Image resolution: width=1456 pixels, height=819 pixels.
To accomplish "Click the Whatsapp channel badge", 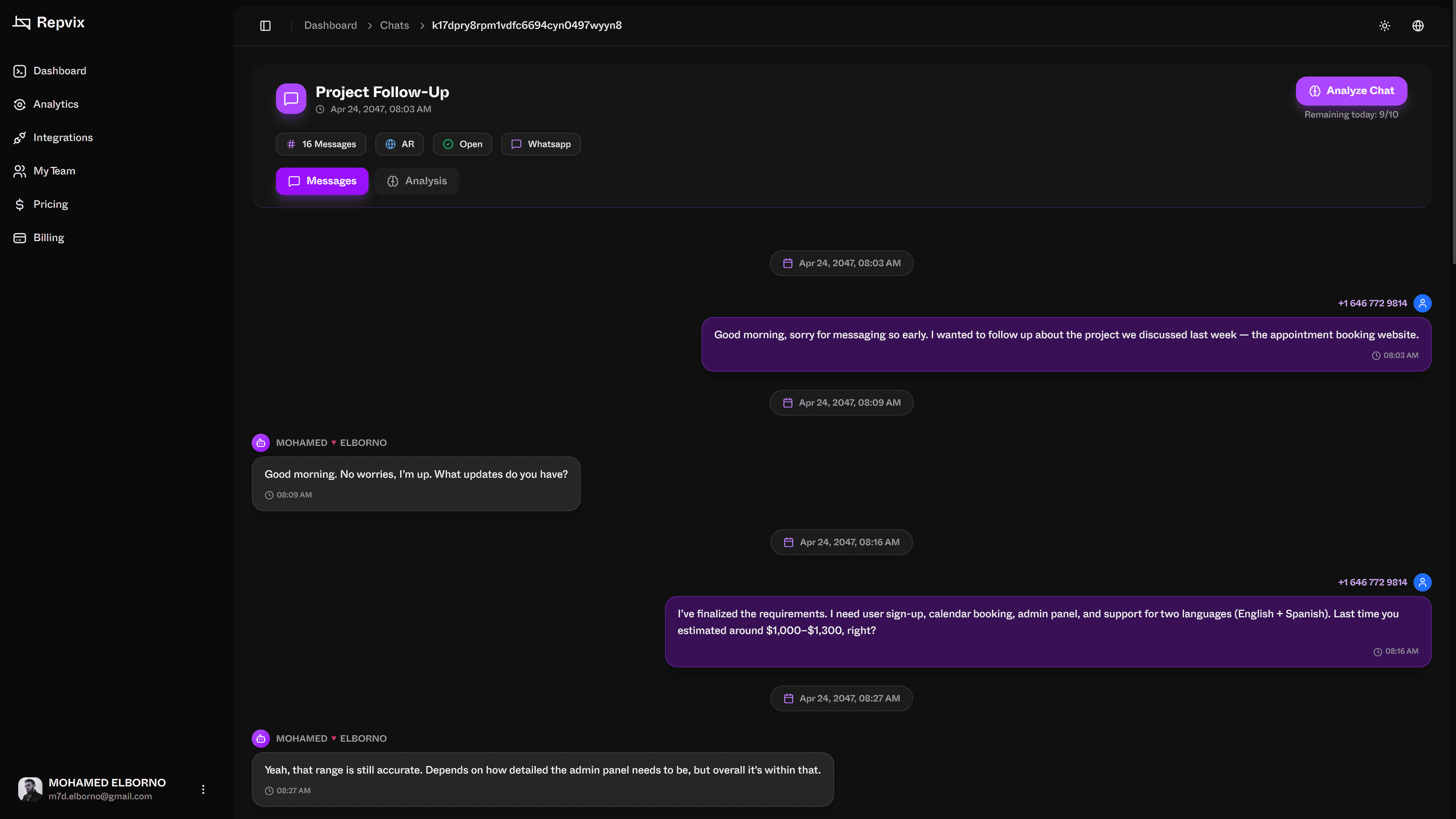I will coord(540,144).
